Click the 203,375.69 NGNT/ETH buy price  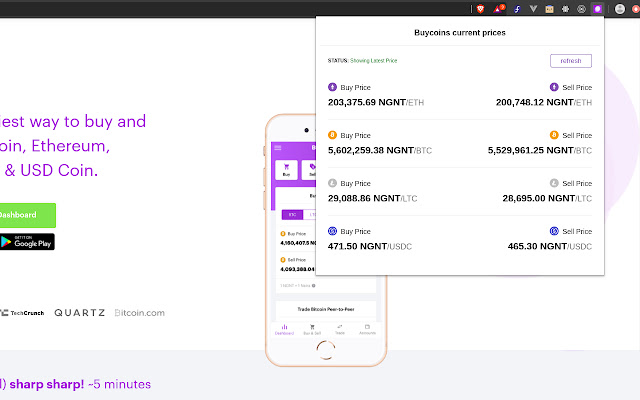click(x=376, y=102)
